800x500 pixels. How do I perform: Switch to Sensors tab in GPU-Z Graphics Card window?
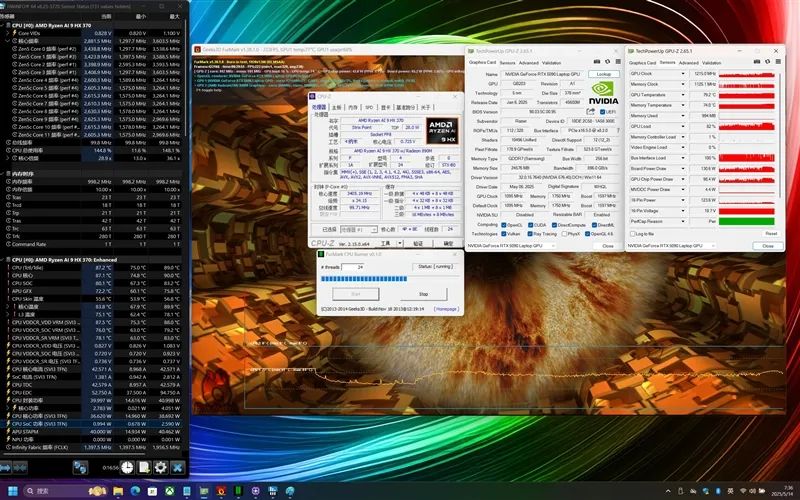(507, 63)
